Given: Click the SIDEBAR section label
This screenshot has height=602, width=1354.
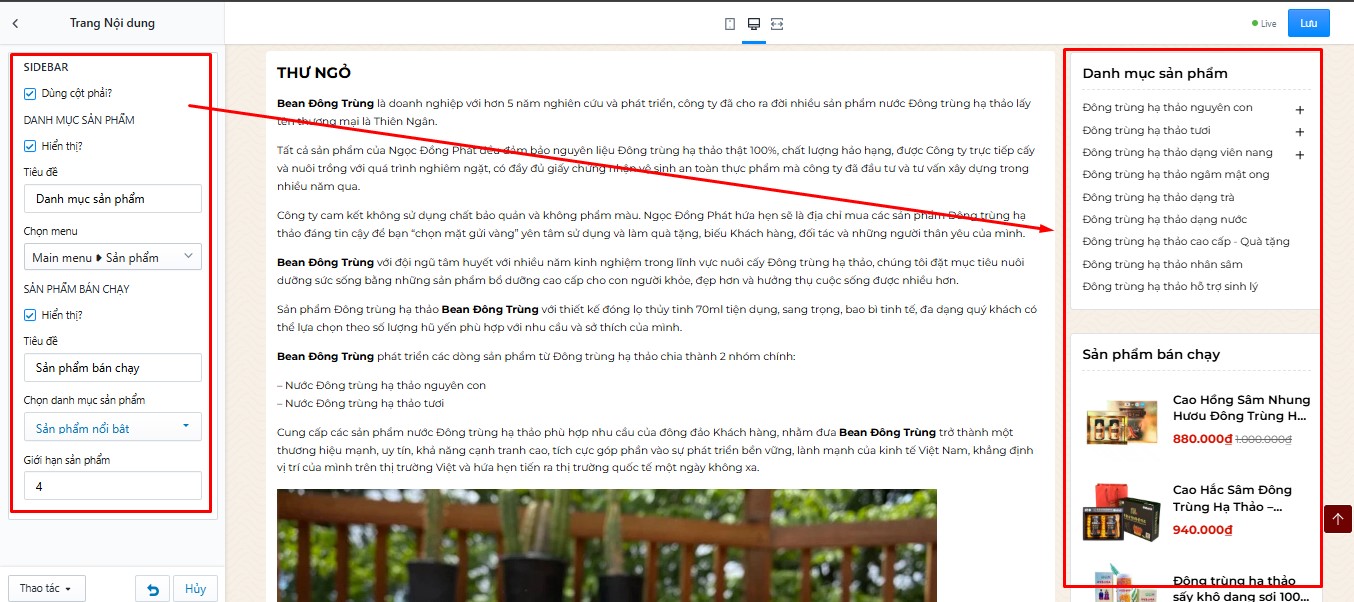Looking at the screenshot, I should (x=46, y=66).
